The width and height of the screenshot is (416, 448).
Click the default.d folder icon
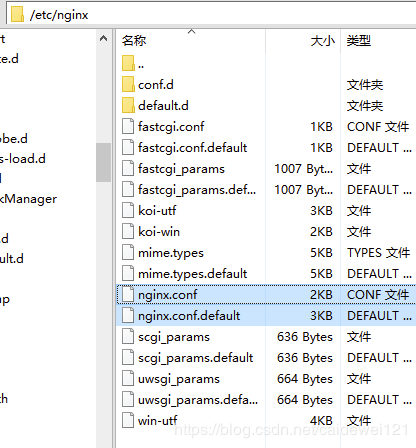coord(128,105)
